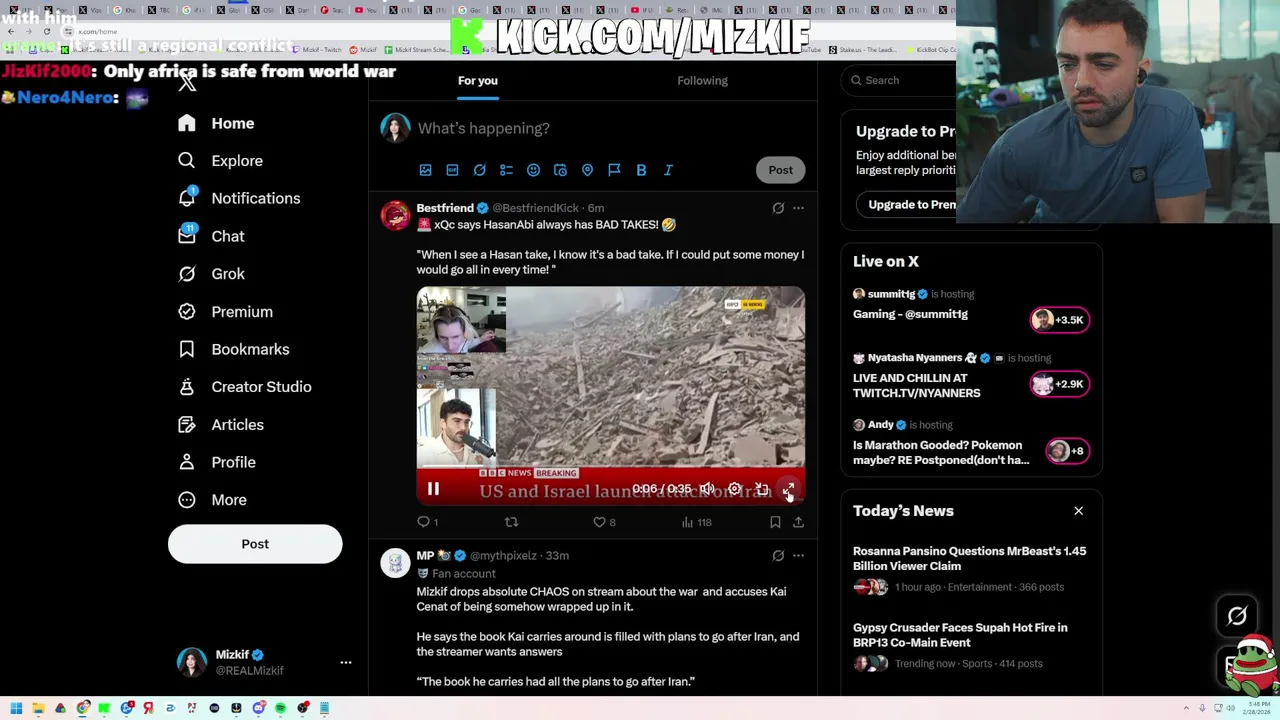This screenshot has width=1280, height=720.
Task: Tag a location in the post
Action: click(587, 170)
